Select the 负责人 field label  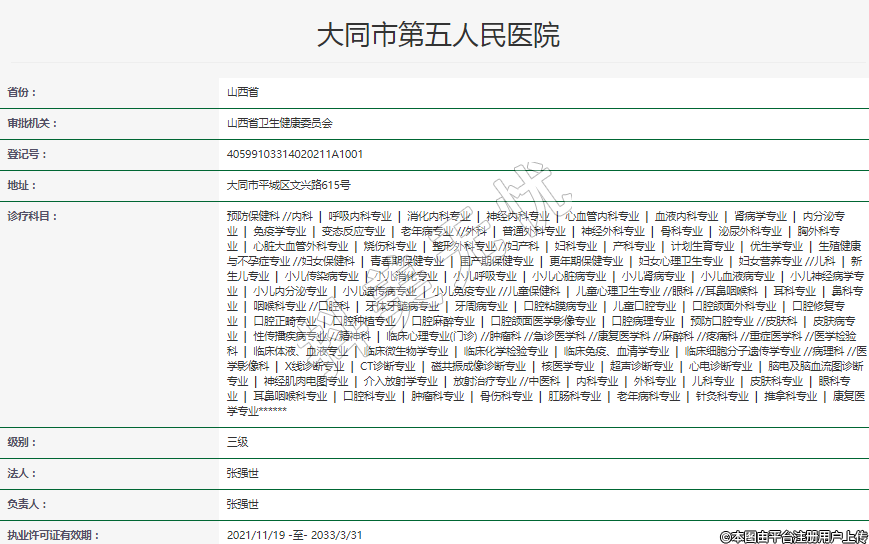coord(27,503)
